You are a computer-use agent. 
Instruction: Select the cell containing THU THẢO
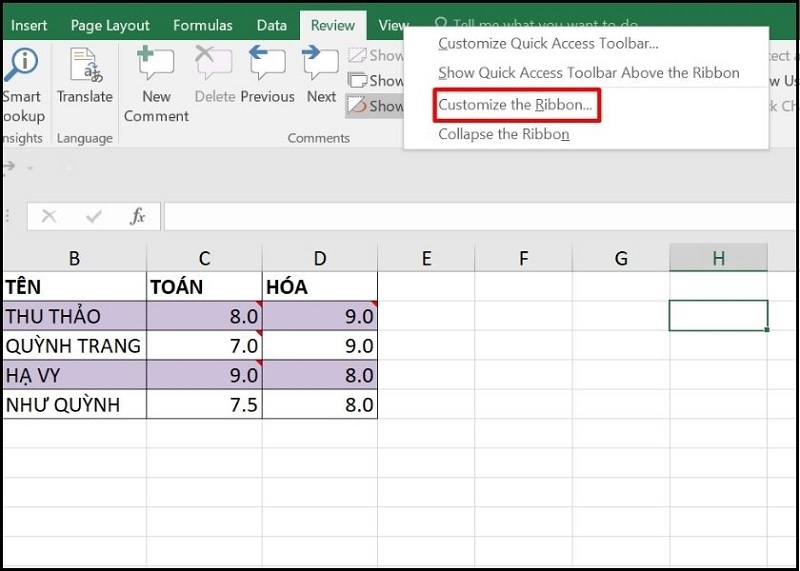[74, 316]
